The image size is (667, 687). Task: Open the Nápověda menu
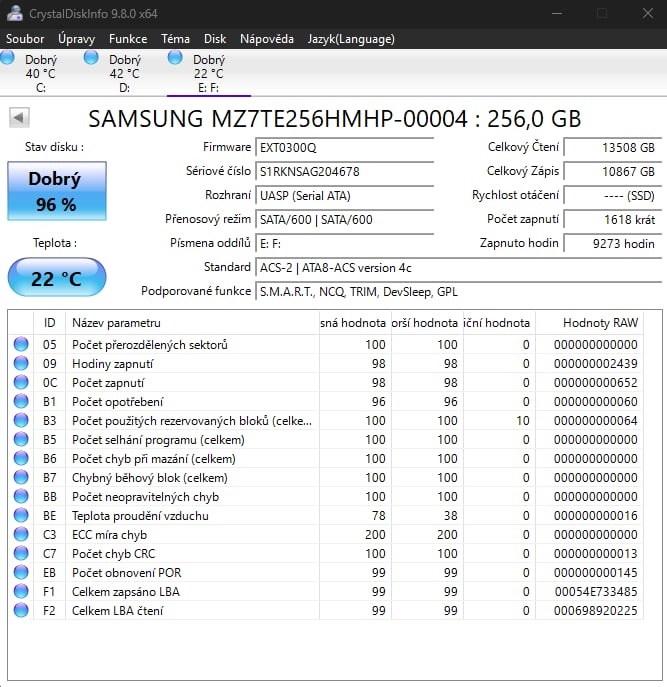[266, 39]
